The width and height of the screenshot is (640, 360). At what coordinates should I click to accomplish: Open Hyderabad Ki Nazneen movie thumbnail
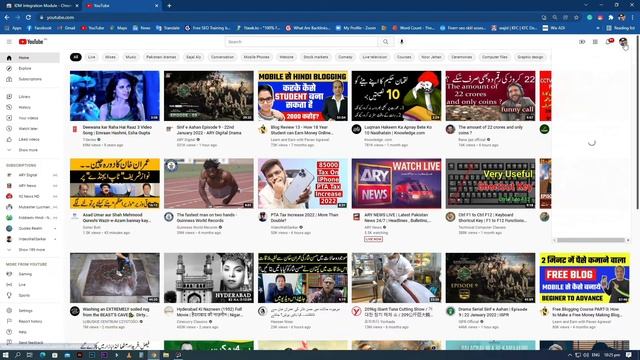[x=209, y=278]
